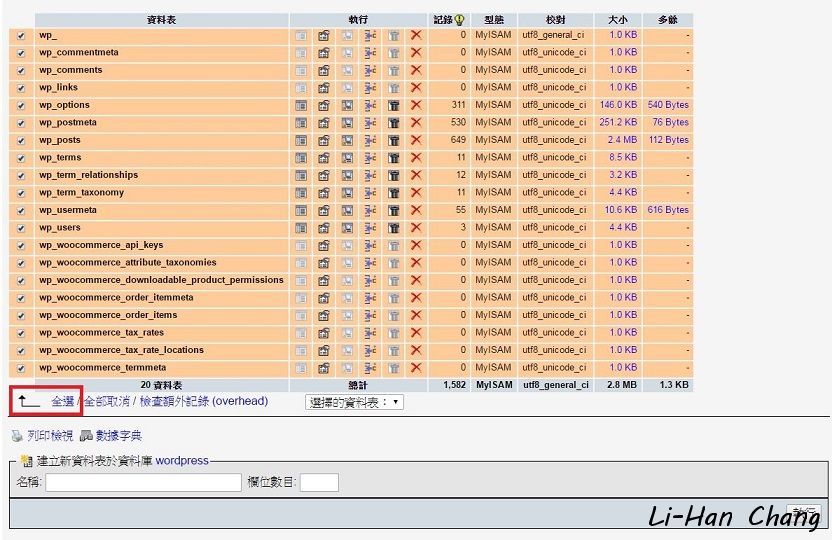Empty the wp_terms table icon
This screenshot has width=832, height=540.
coord(393,158)
